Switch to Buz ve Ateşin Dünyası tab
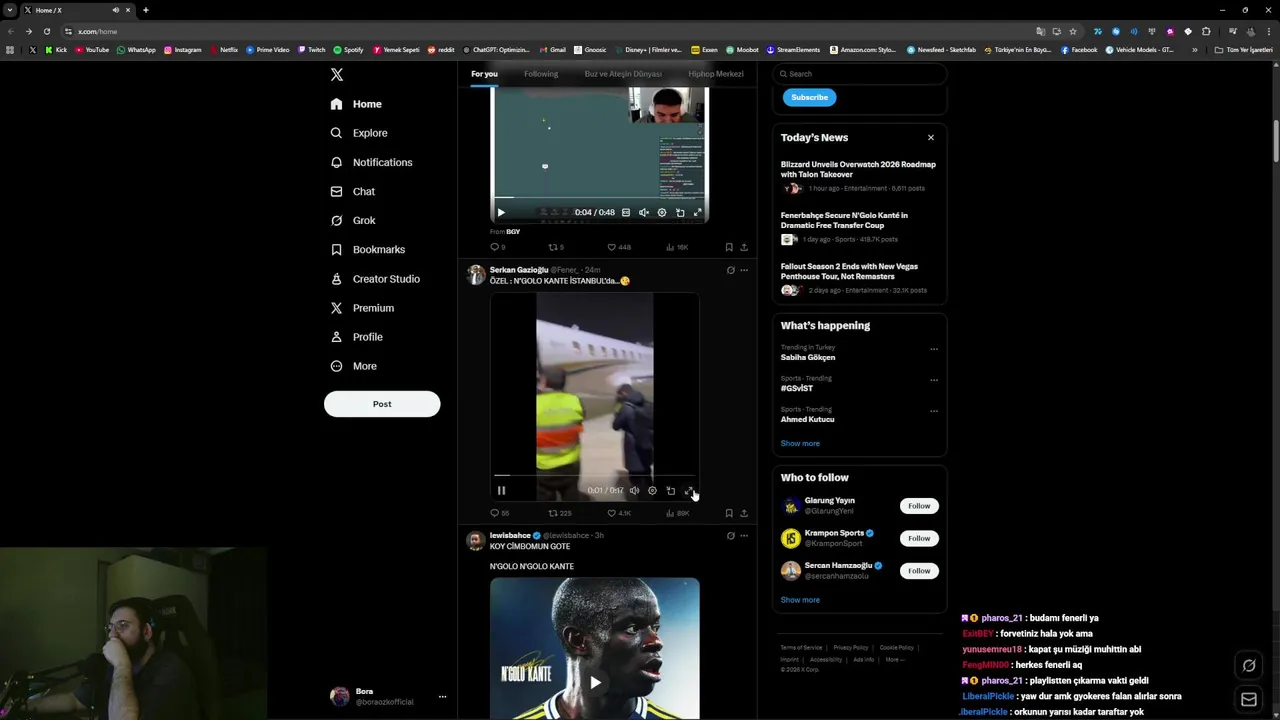 pos(623,74)
